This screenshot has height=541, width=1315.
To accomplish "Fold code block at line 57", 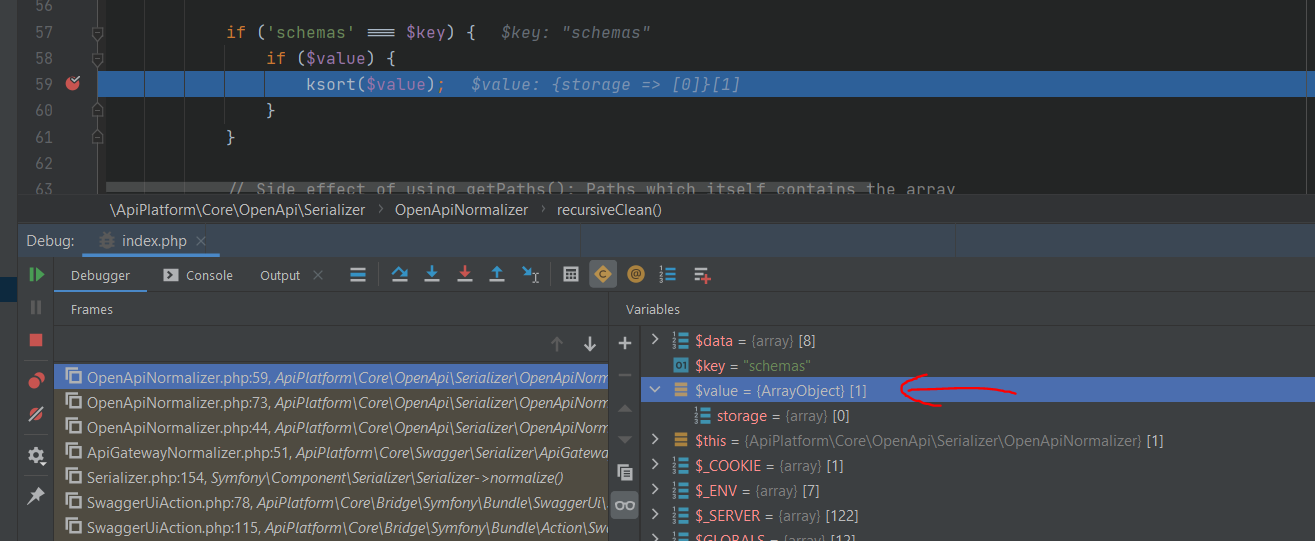I will 97,33.
